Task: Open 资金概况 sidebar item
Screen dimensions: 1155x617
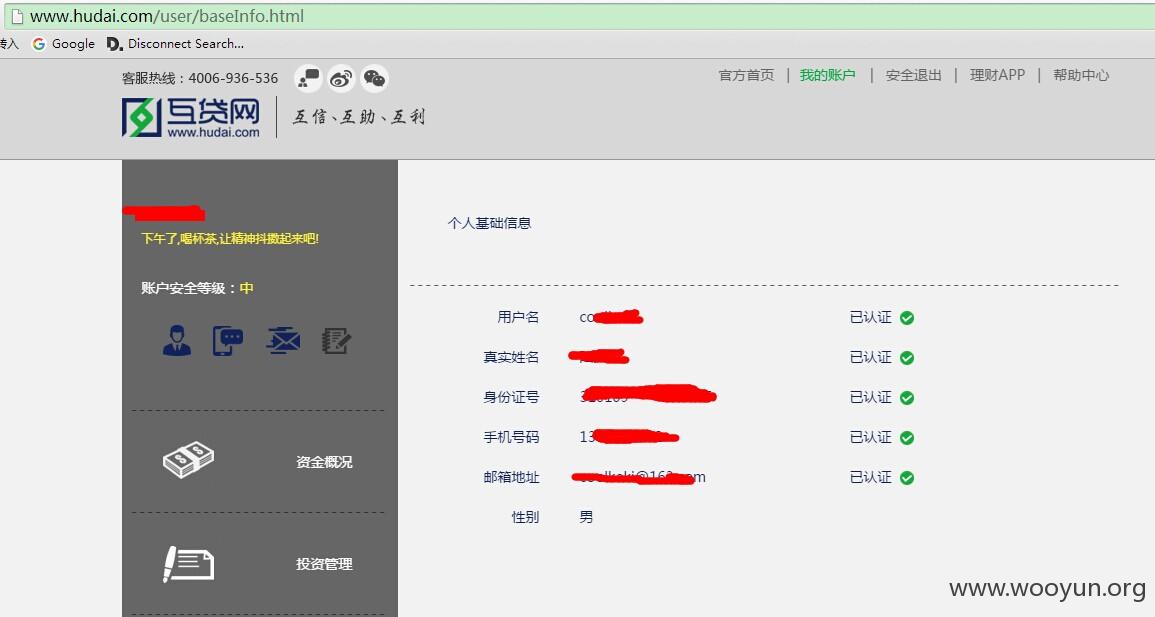Action: 324,462
